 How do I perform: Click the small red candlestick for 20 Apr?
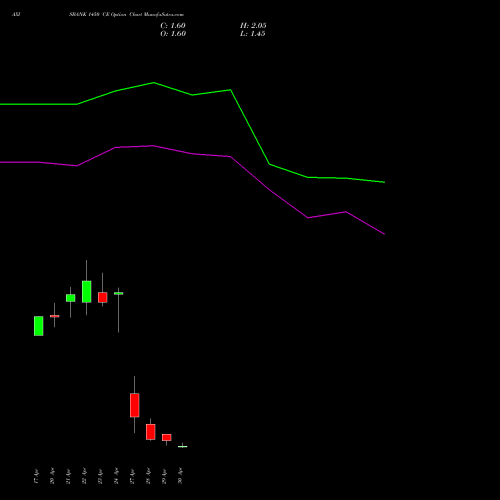tap(55, 316)
